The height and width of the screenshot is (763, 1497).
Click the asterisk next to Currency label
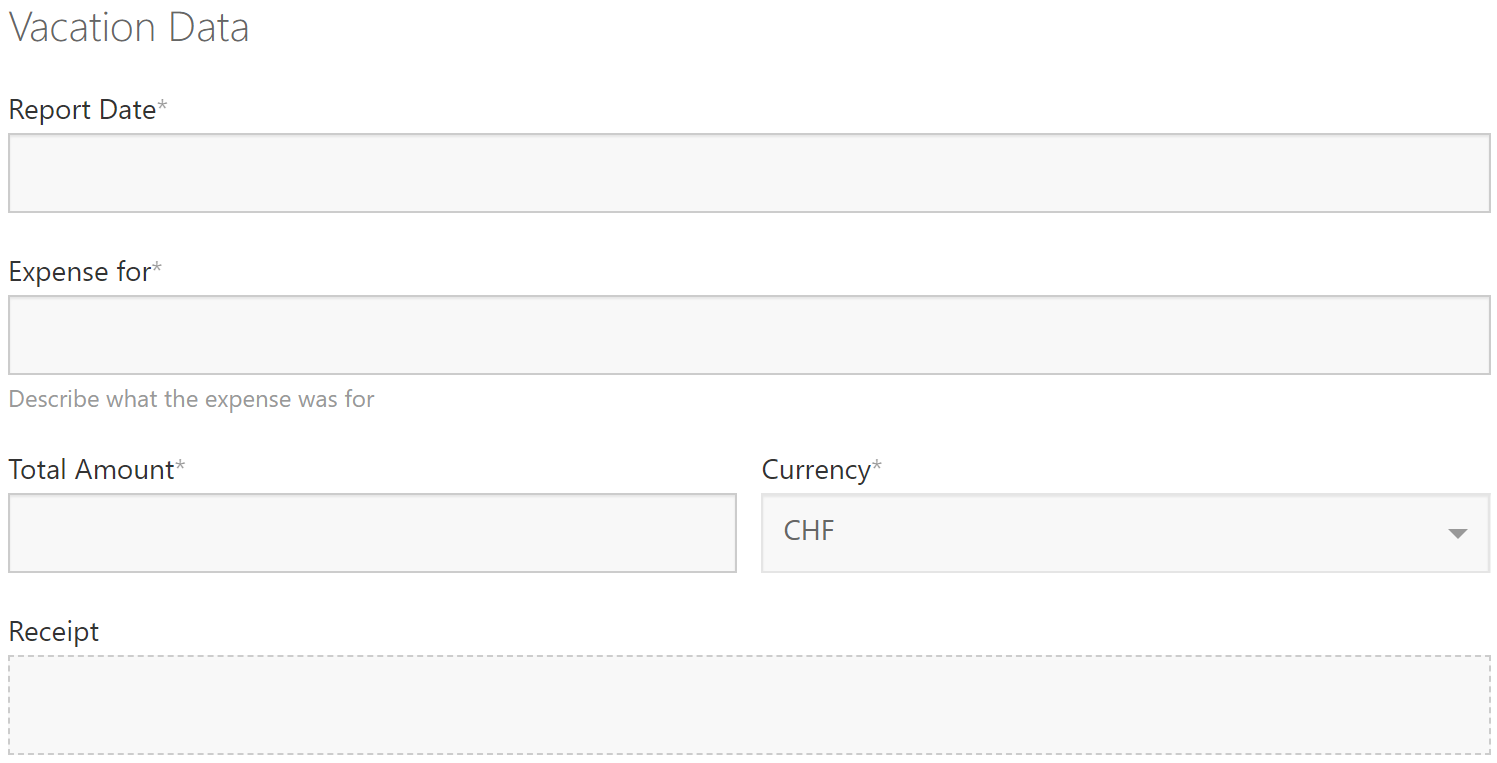point(877,467)
